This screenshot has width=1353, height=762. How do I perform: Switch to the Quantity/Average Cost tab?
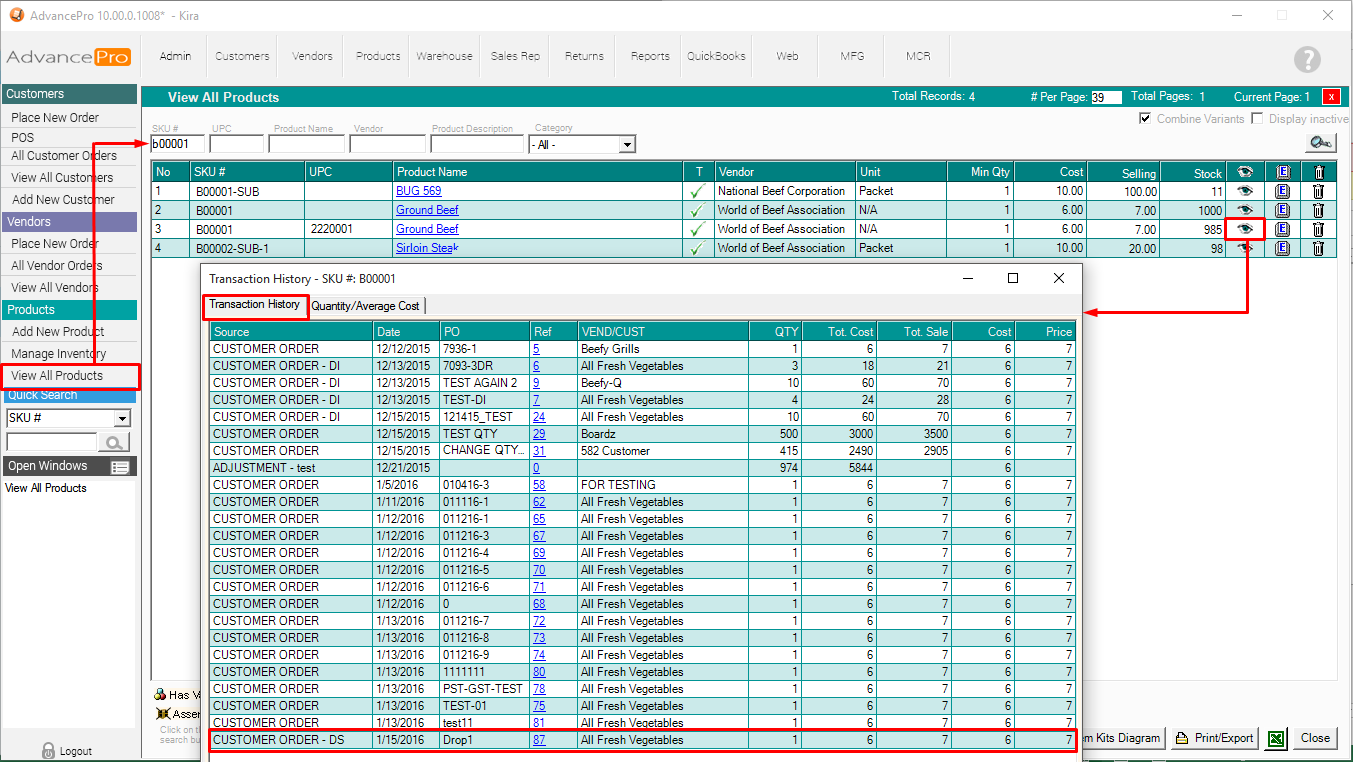(x=366, y=306)
